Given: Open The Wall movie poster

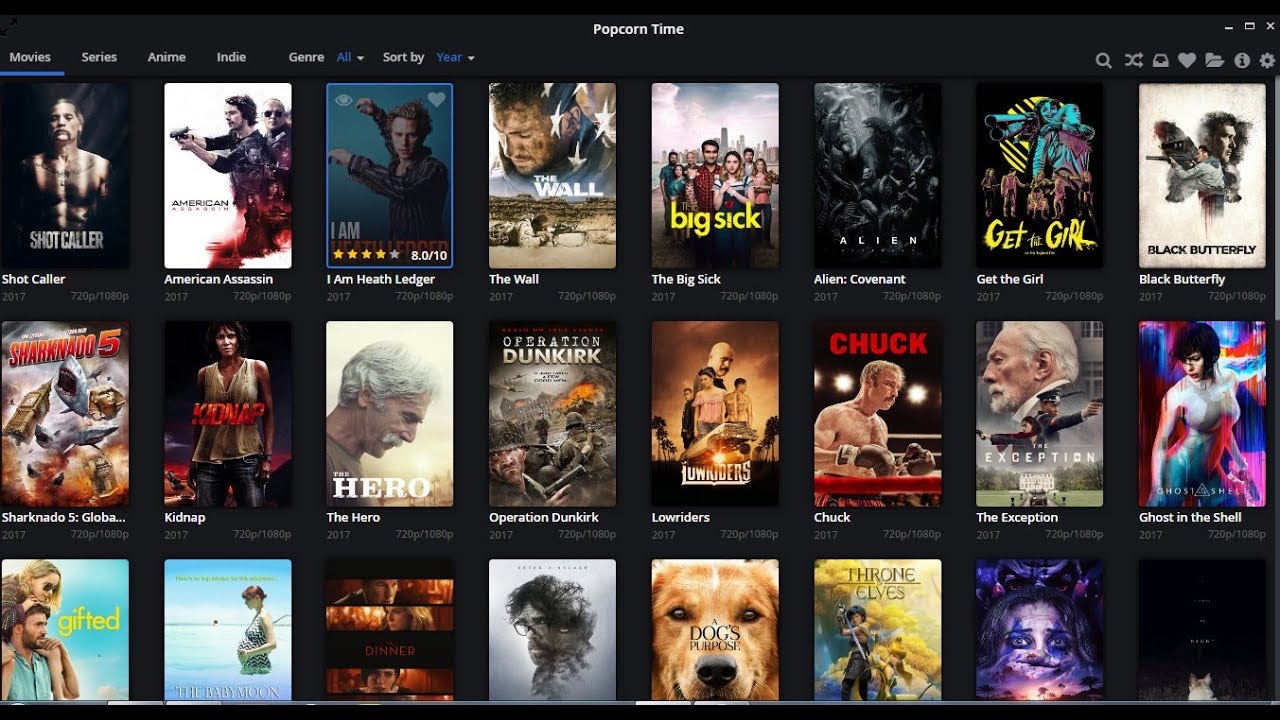Looking at the screenshot, I should tap(552, 176).
